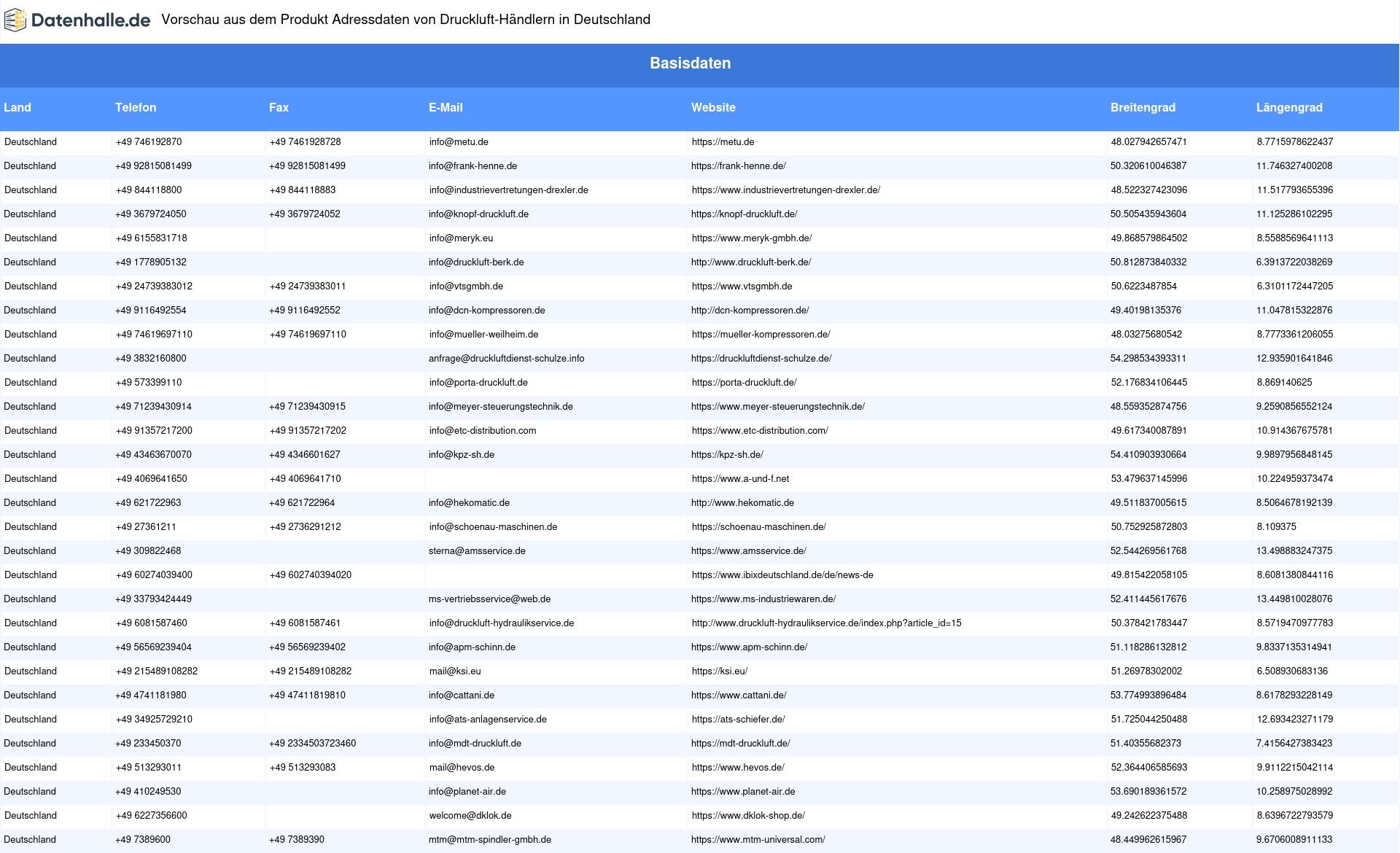
Task: Open website https://kpz-sh.de/
Action: click(727, 455)
